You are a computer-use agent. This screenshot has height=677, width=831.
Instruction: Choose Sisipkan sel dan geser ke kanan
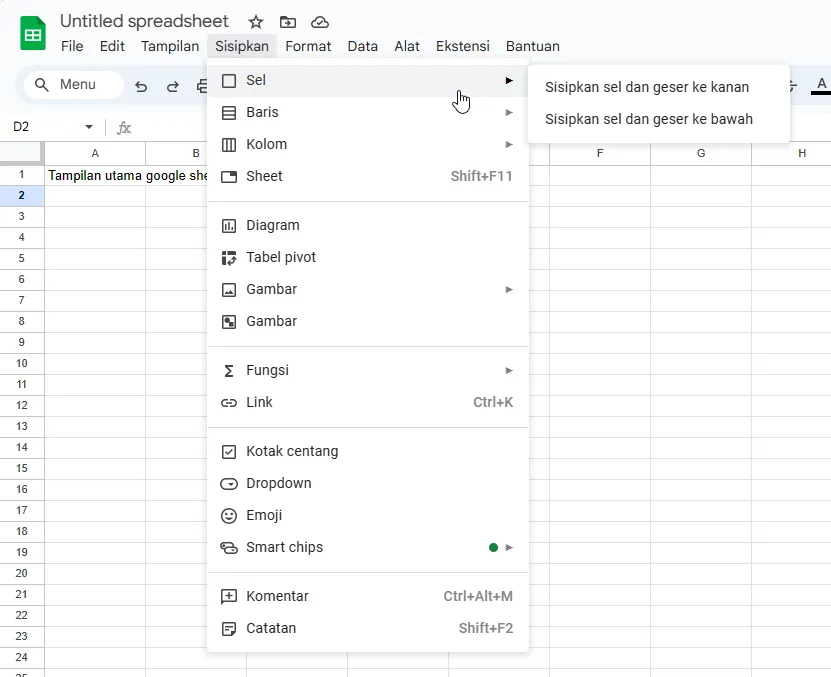[647, 87]
